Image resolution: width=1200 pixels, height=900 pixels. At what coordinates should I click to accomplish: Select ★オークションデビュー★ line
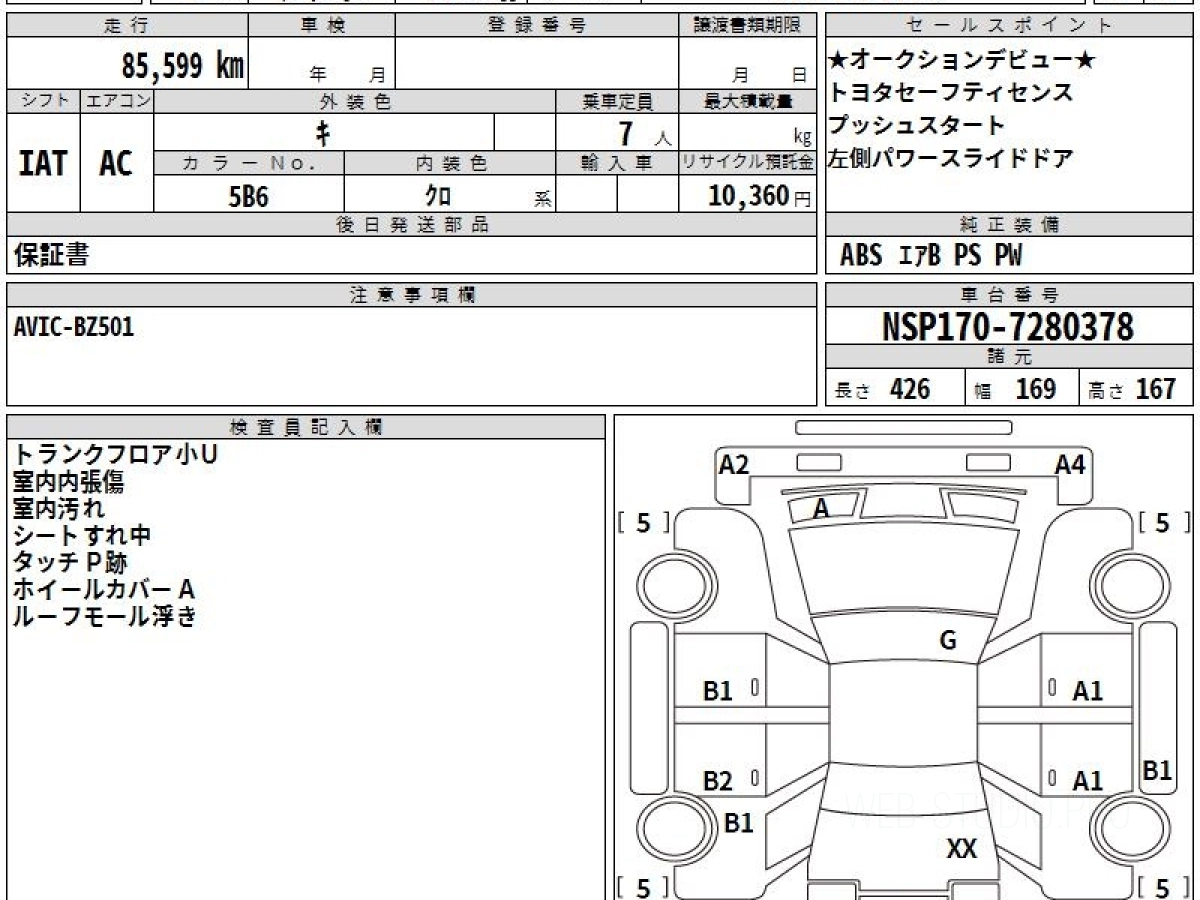[x=962, y=61]
